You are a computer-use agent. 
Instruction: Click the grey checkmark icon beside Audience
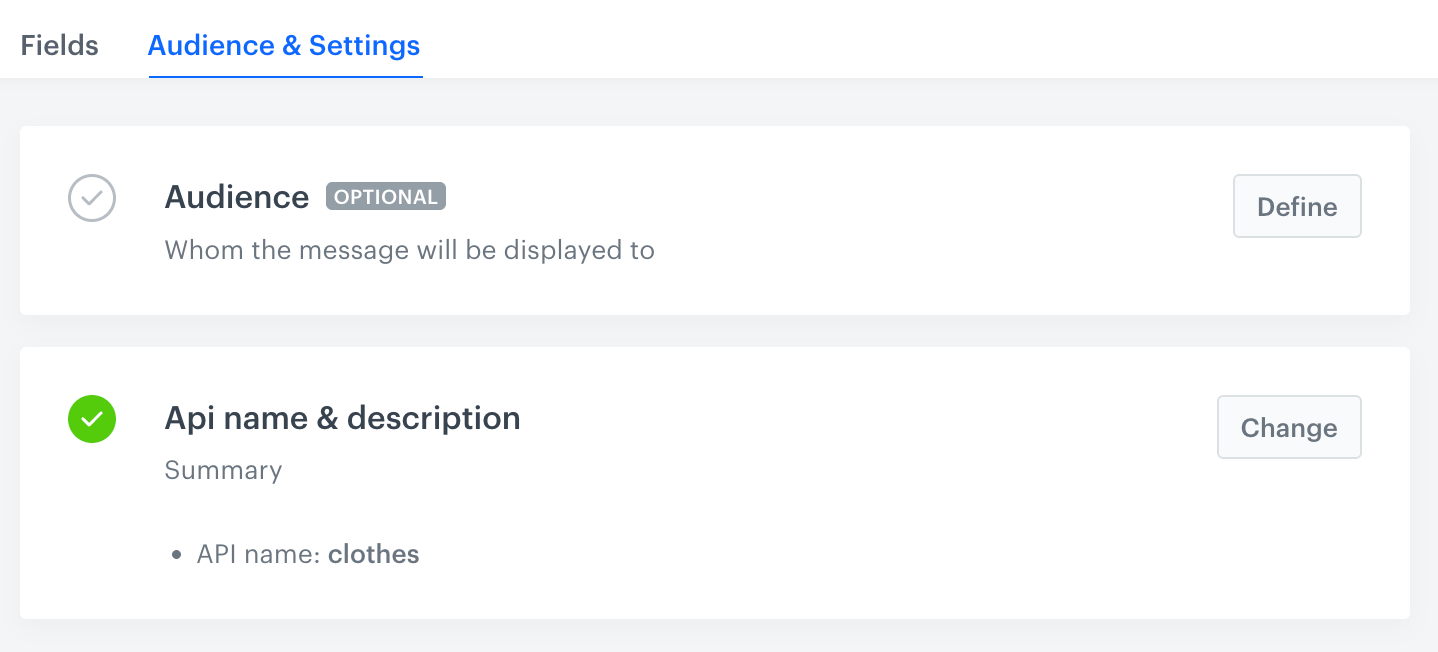point(91,198)
